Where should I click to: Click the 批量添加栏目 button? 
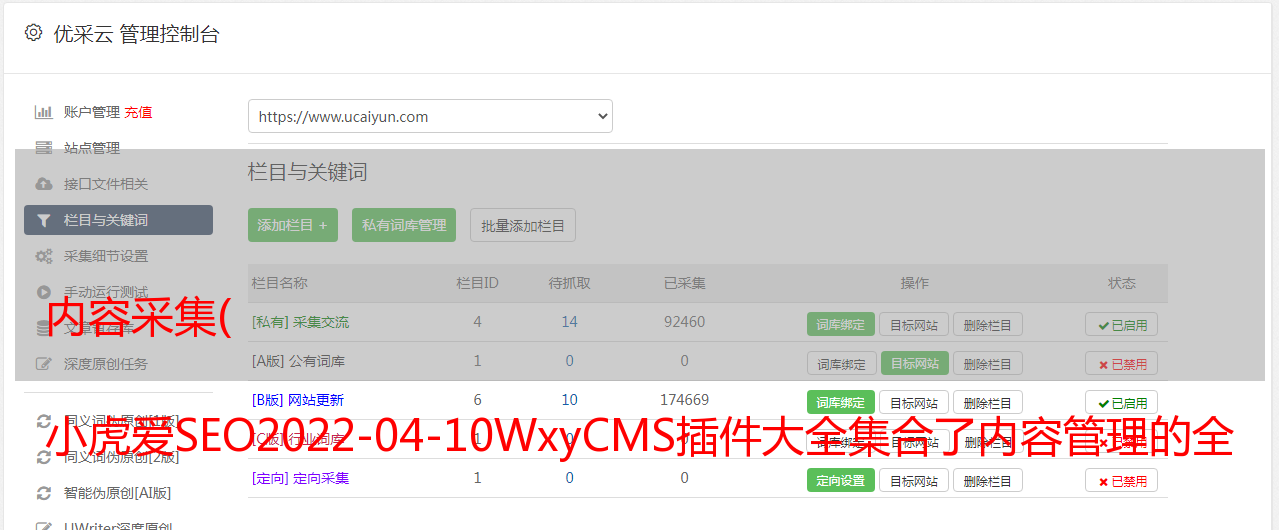(523, 225)
